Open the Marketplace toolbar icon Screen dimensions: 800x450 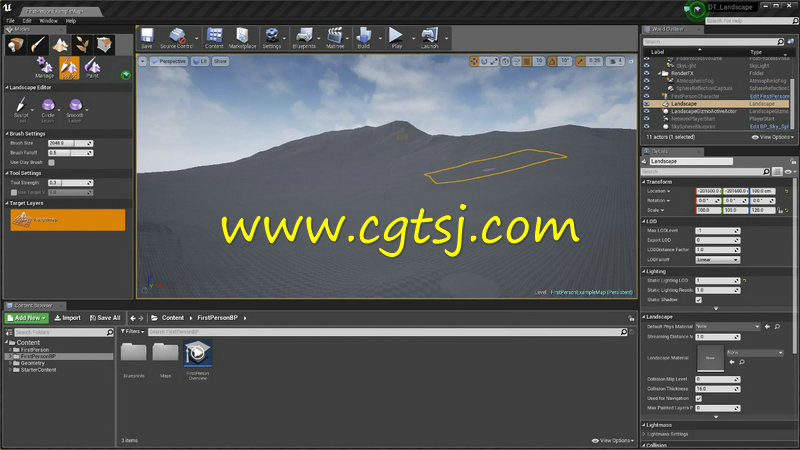coord(242,38)
